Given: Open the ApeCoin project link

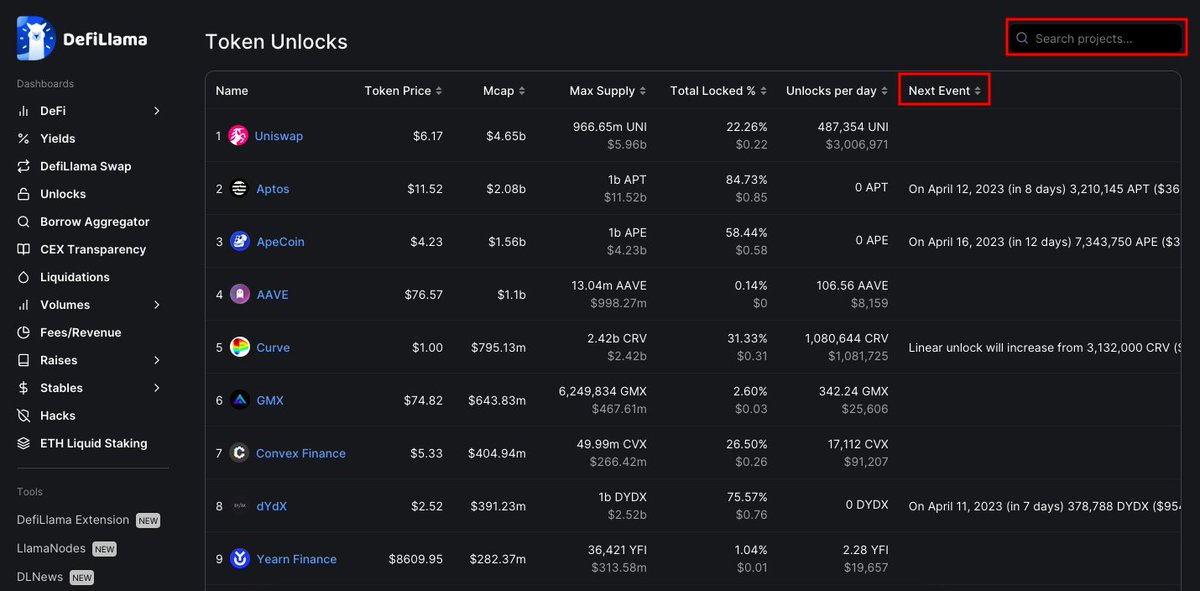Looking at the screenshot, I should point(280,242).
